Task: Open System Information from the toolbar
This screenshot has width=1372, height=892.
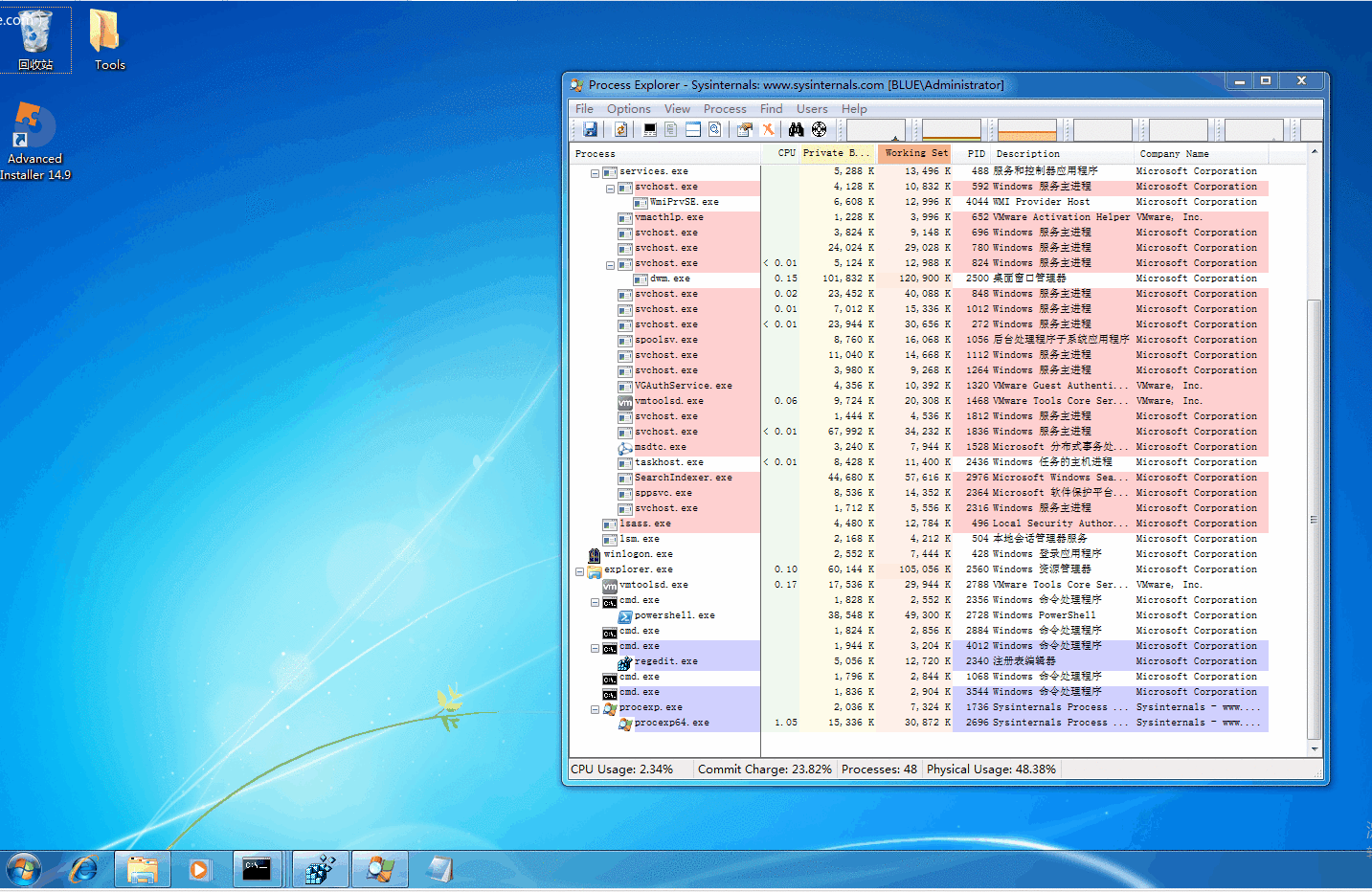Action: coord(650,129)
